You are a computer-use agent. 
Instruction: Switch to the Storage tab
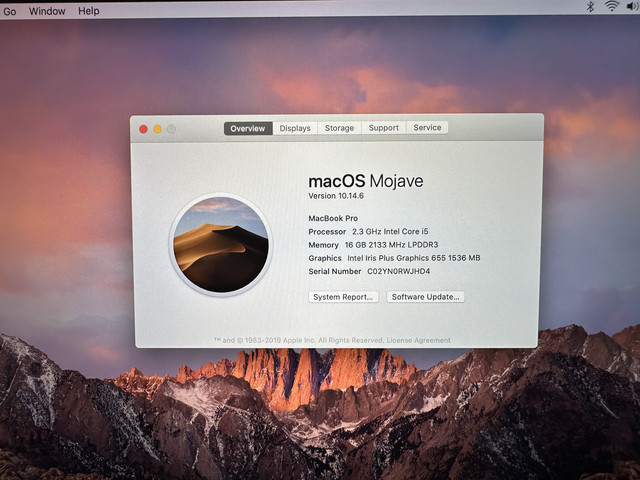pos(339,128)
